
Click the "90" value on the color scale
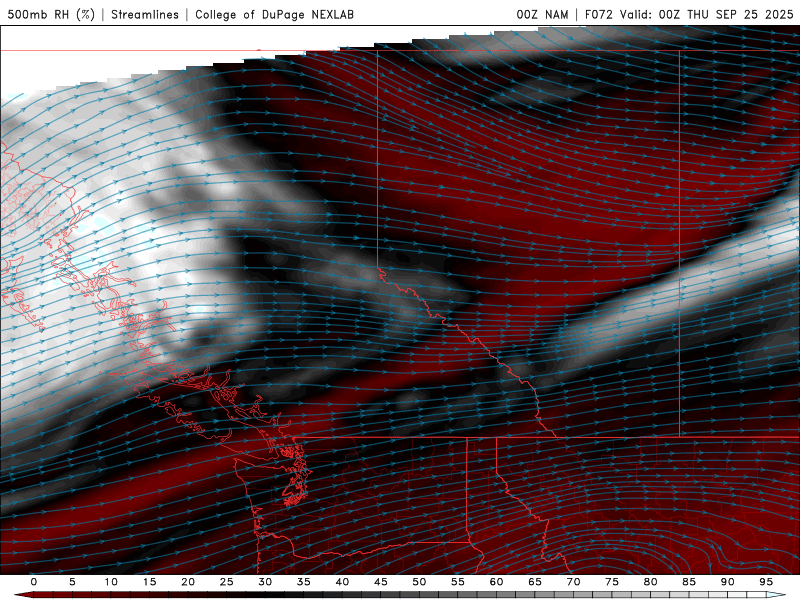point(727,582)
